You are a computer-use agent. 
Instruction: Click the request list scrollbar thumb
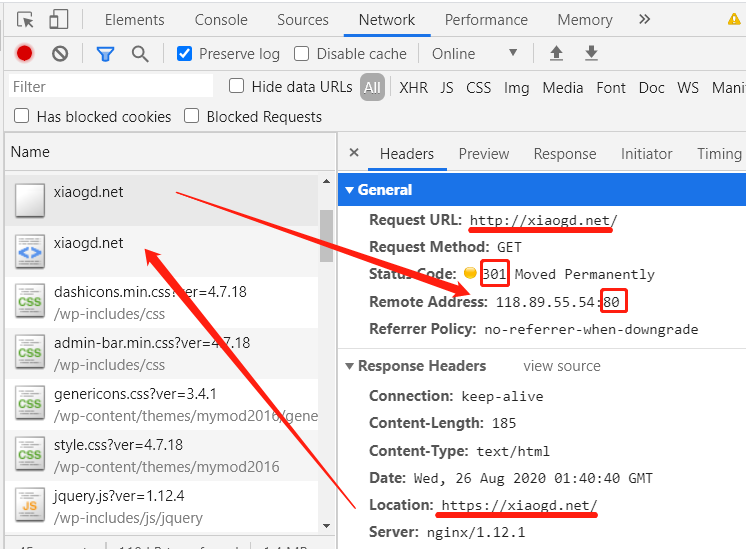tap(326, 235)
